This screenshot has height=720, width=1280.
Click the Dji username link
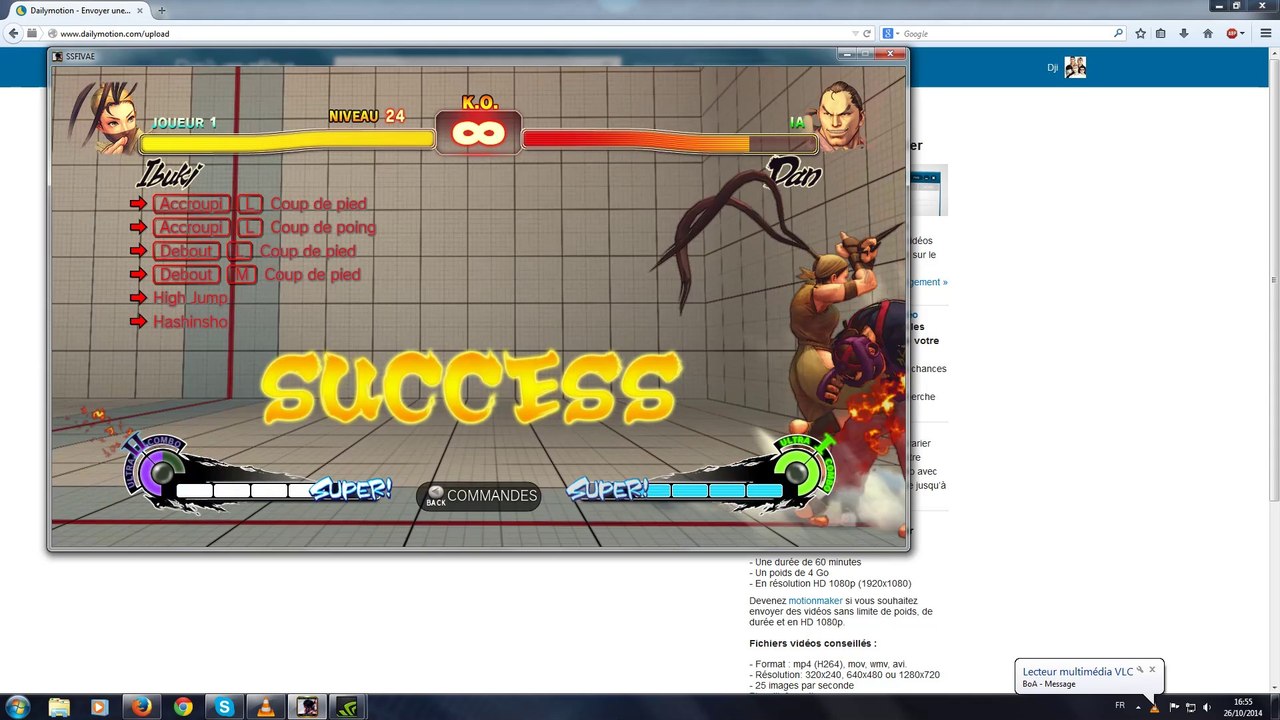tap(1052, 68)
